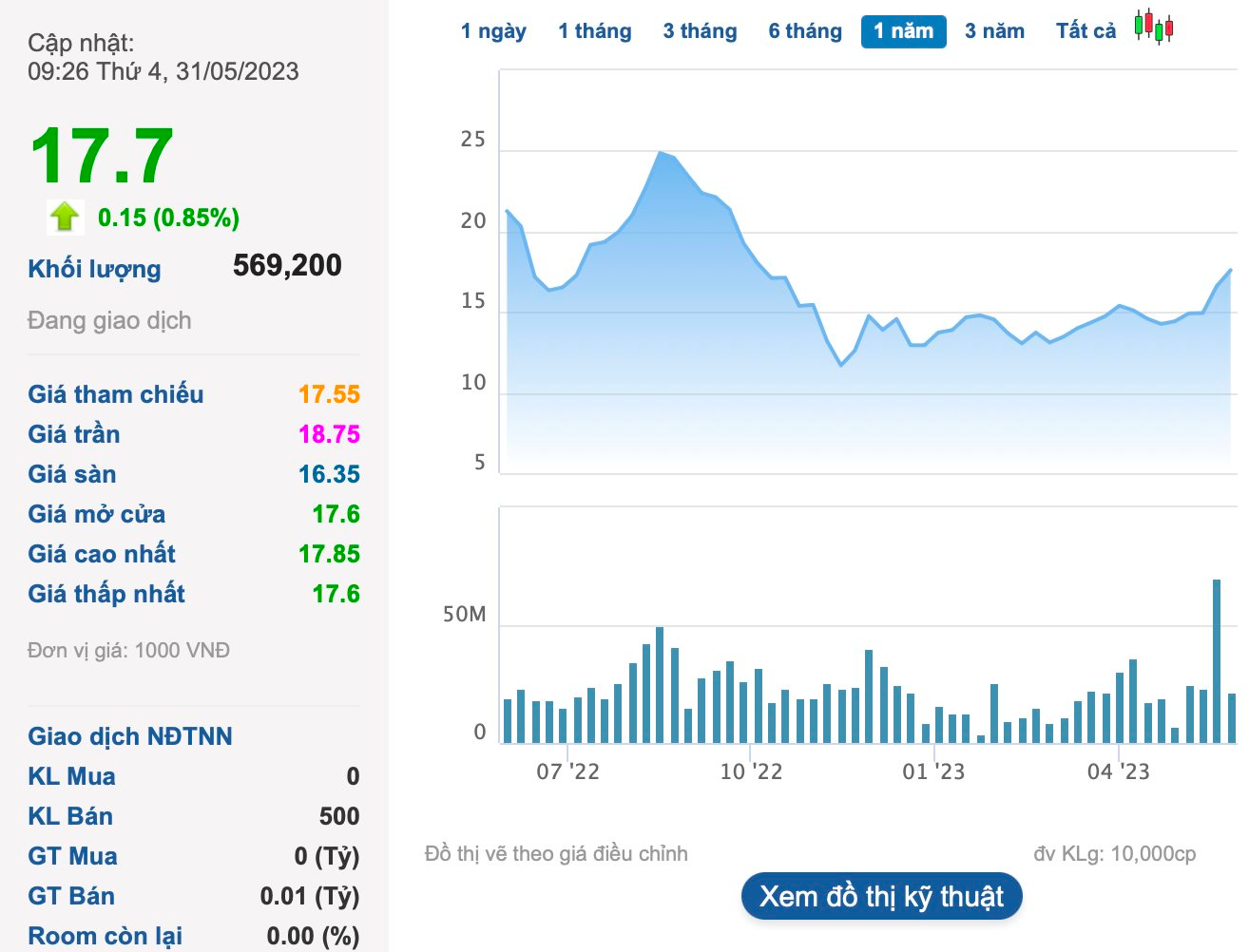Click the 04 '23 axis label
The image size is (1249, 952).
[x=1119, y=771]
